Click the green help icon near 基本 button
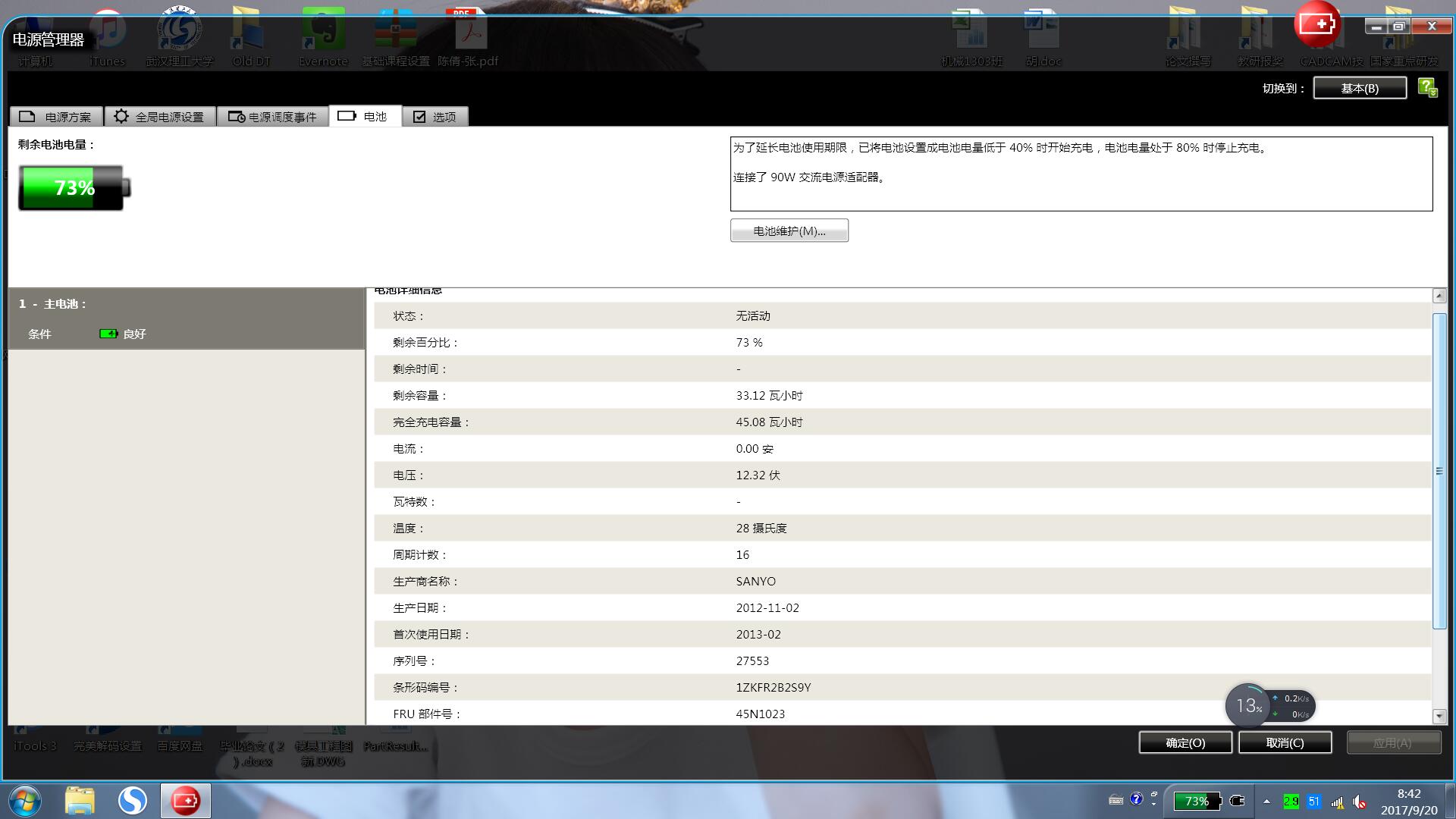1456x819 pixels. click(x=1427, y=88)
